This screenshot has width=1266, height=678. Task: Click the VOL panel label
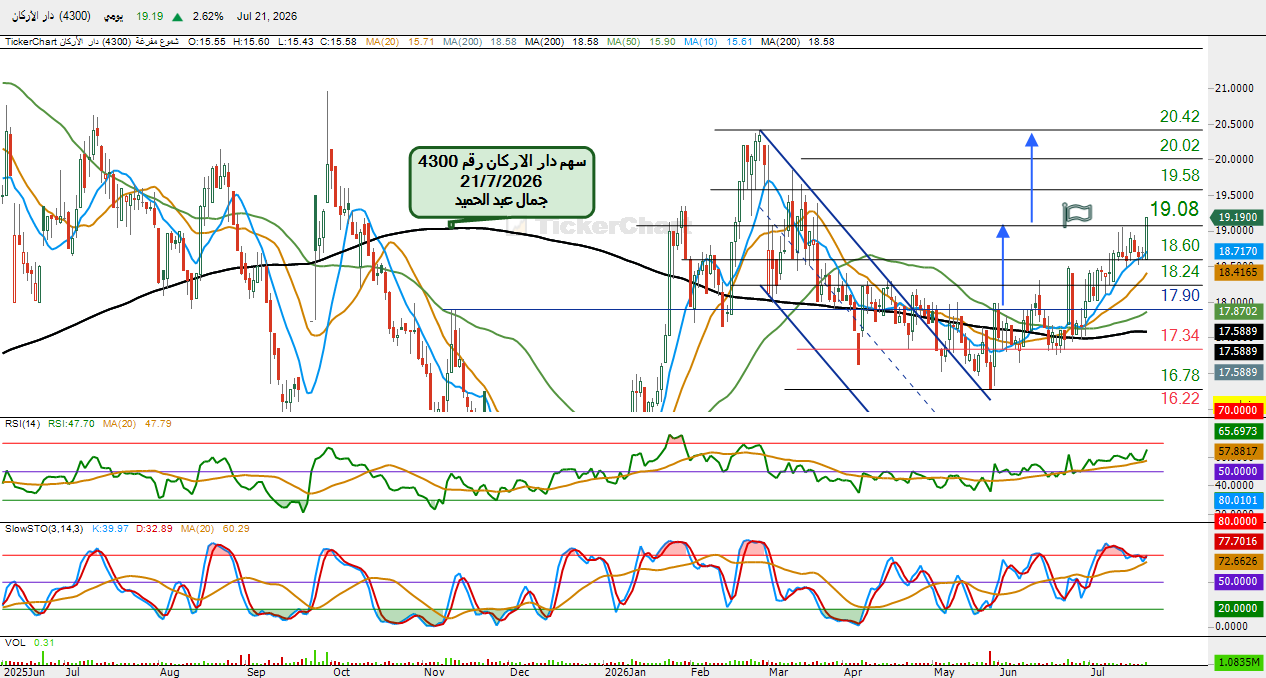[x=14, y=642]
